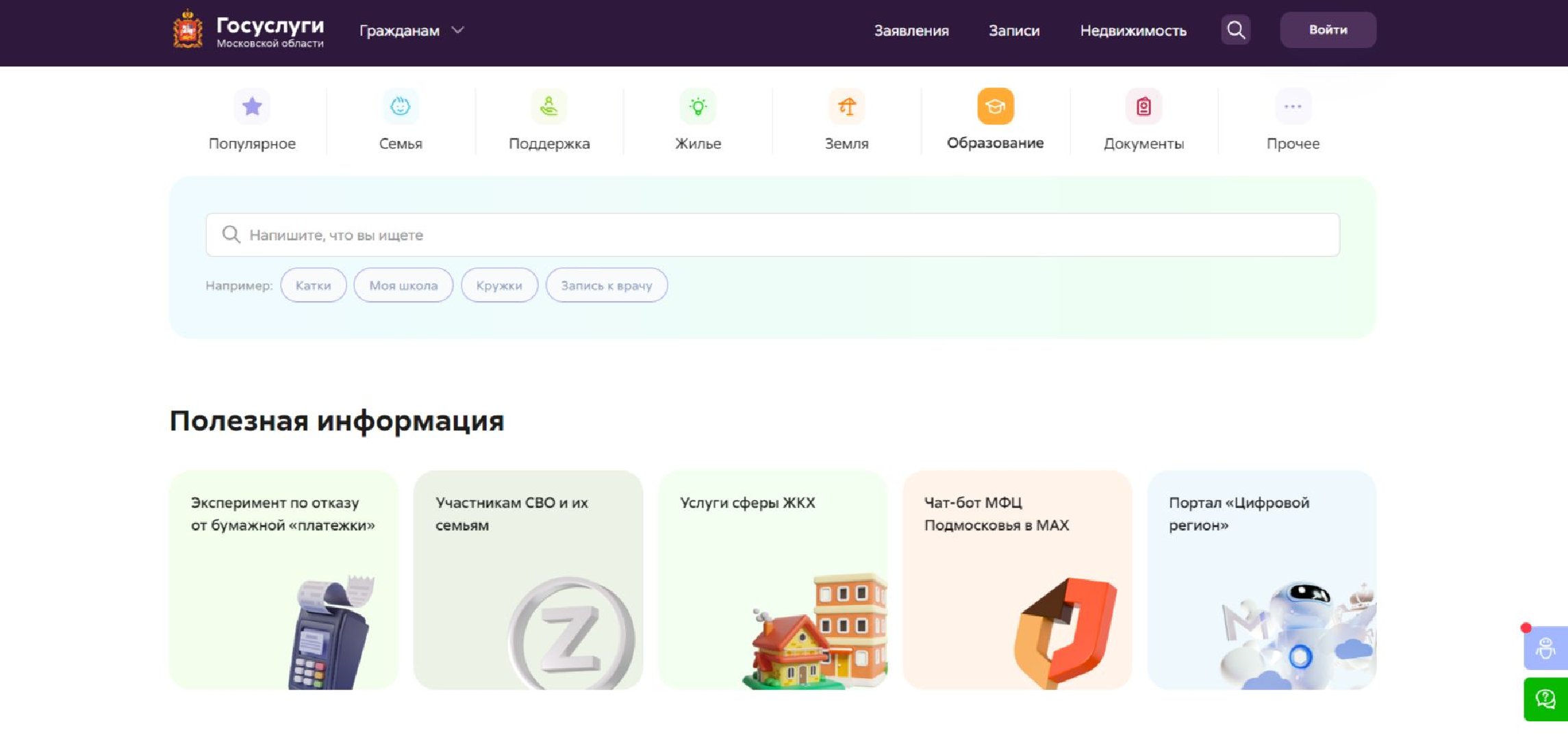Open the Поддержка hand icon category
The image size is (1568, 739).
coord(549,107)
